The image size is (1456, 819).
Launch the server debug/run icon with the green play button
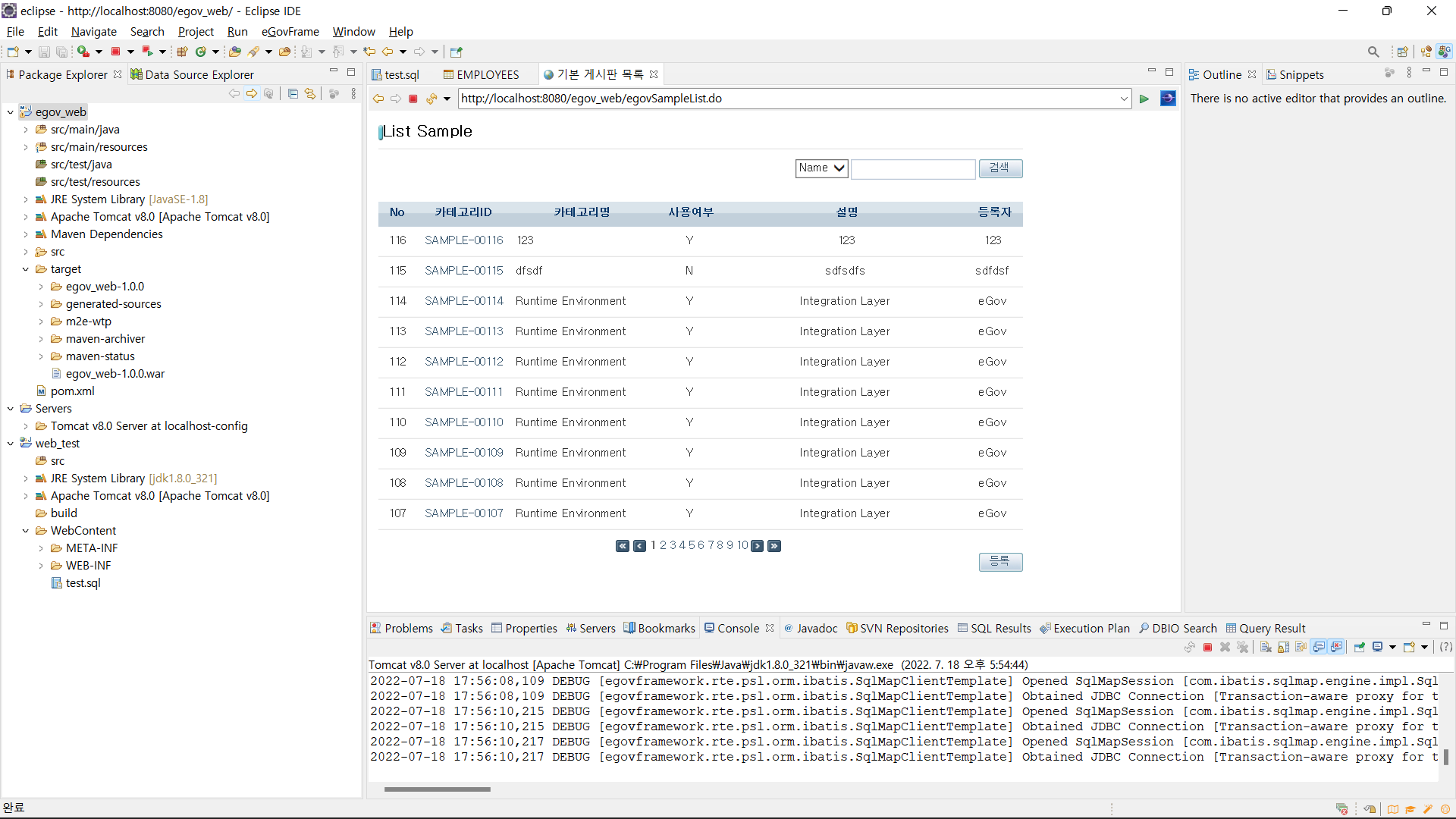83,52
